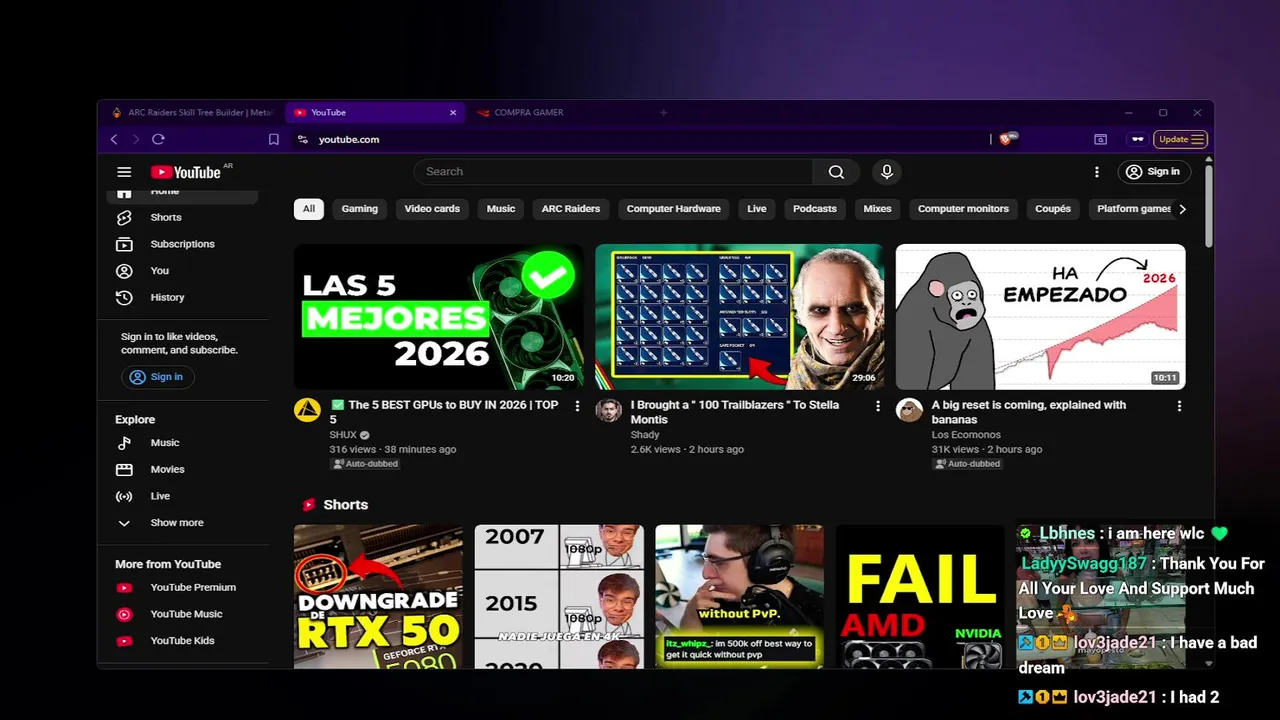Click the YouTube logo
1280x720 pixels.
coord(186,172)
